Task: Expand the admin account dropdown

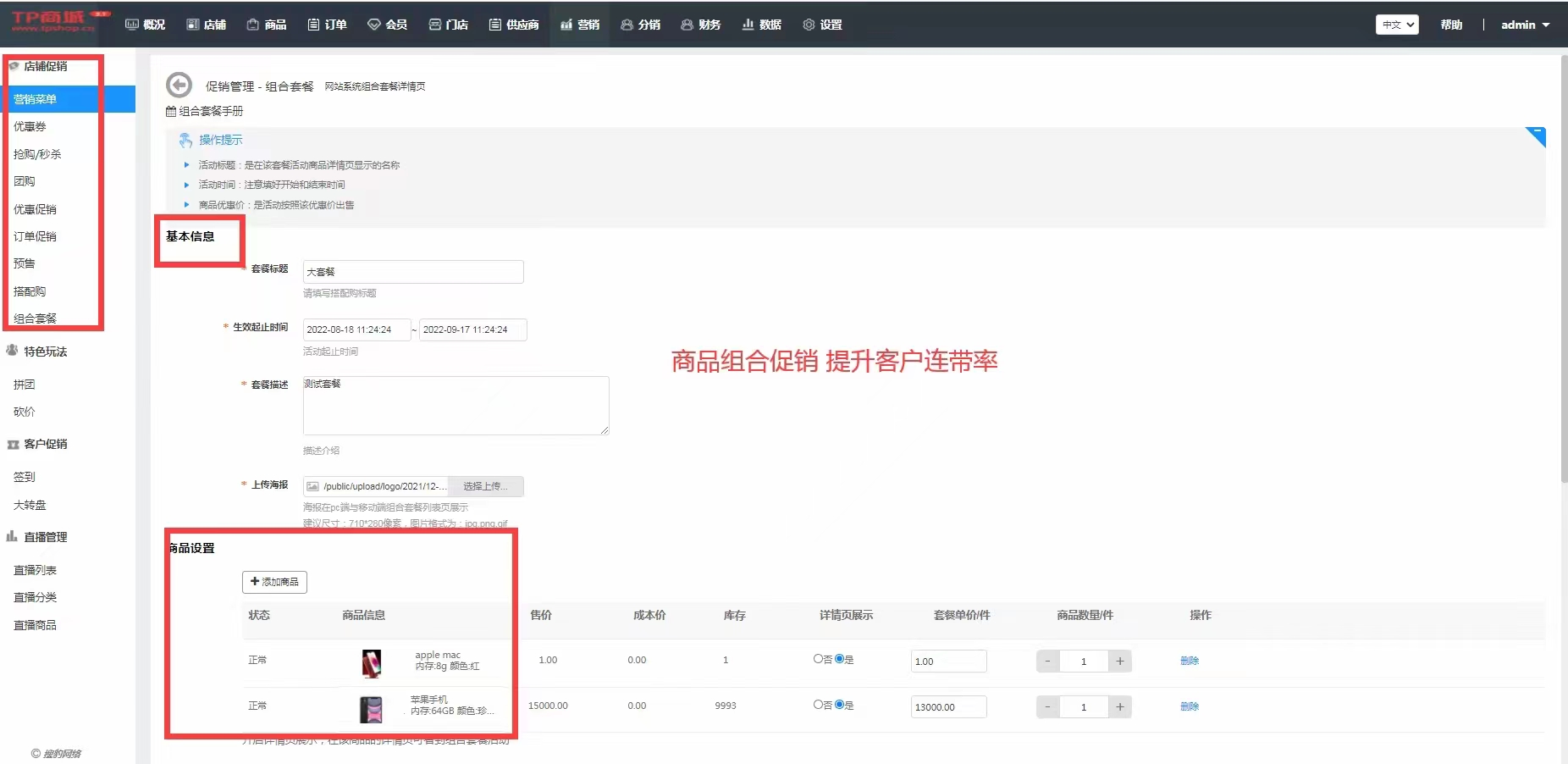Action: pyautogui.click(x=1525, y=25)
